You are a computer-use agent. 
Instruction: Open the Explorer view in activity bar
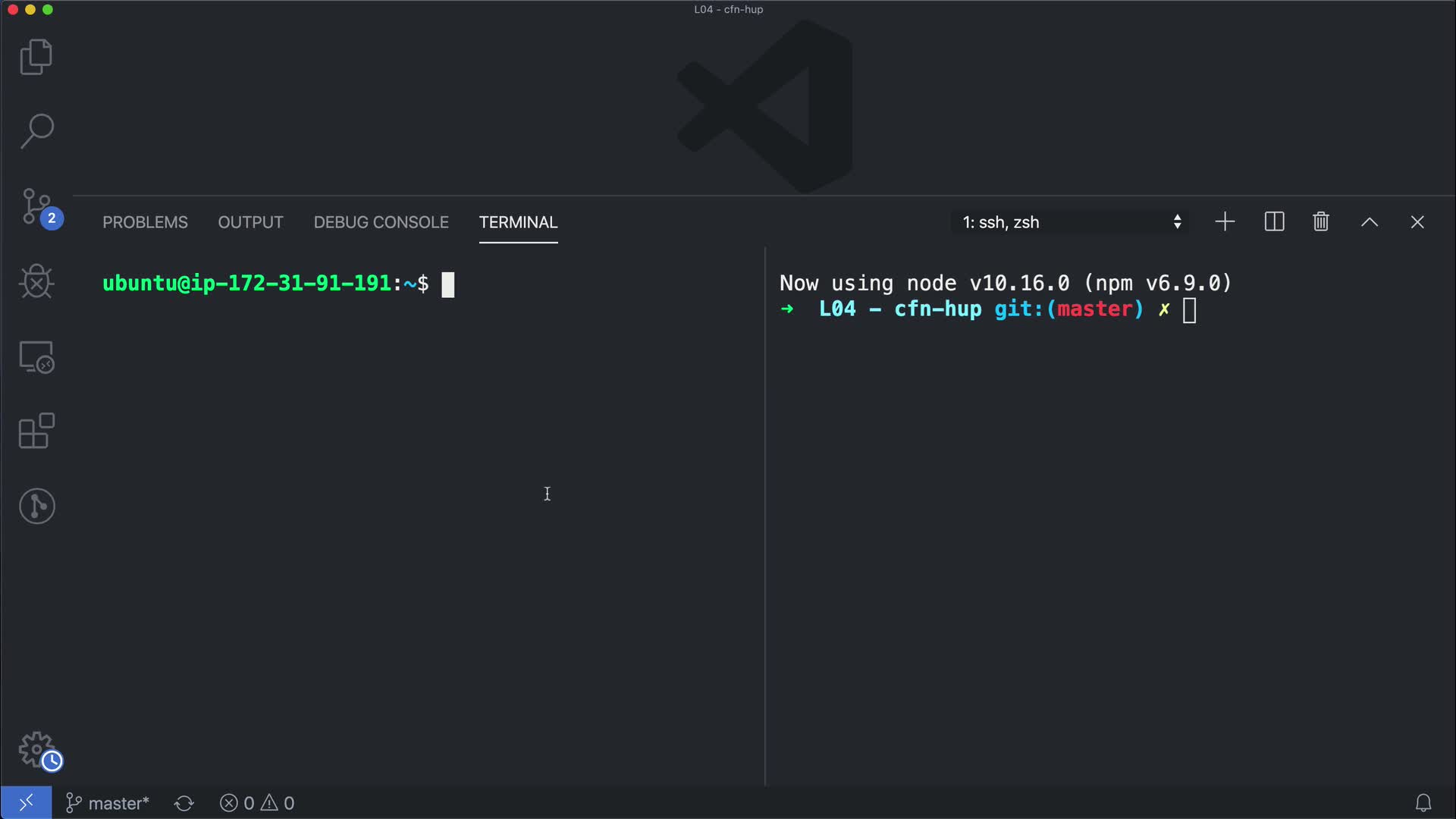pos(36,57)
